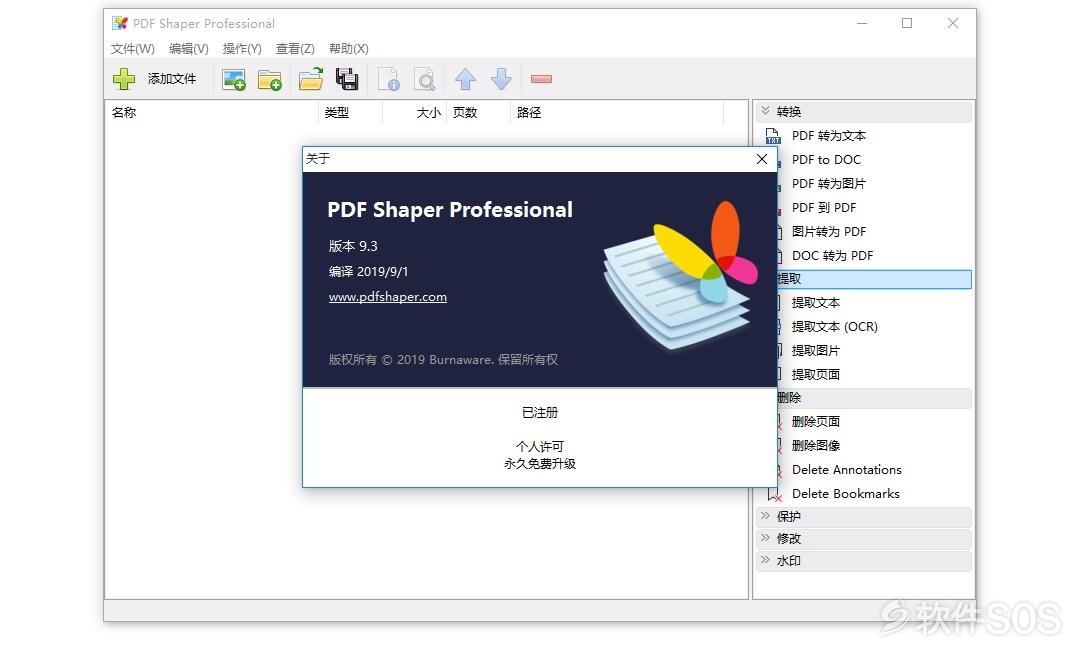Select PDF 转为文本 tool
This screenshot has width=1077, height=647.
coord(828,136)
